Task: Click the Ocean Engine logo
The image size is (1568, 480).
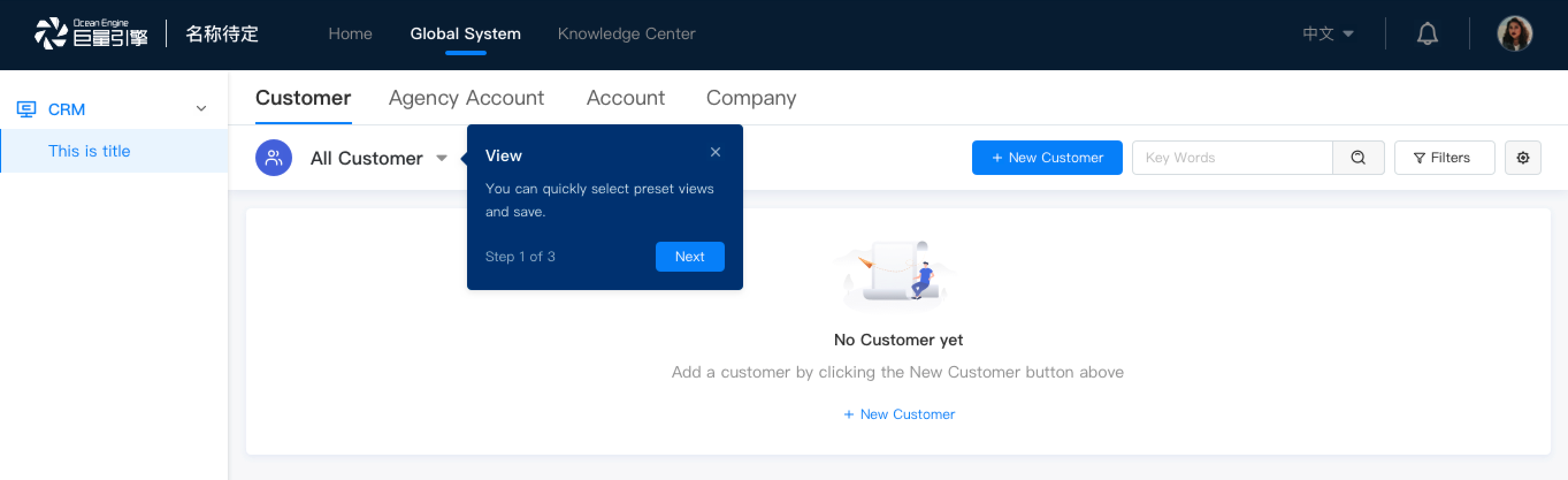Action: coord(91,33)
